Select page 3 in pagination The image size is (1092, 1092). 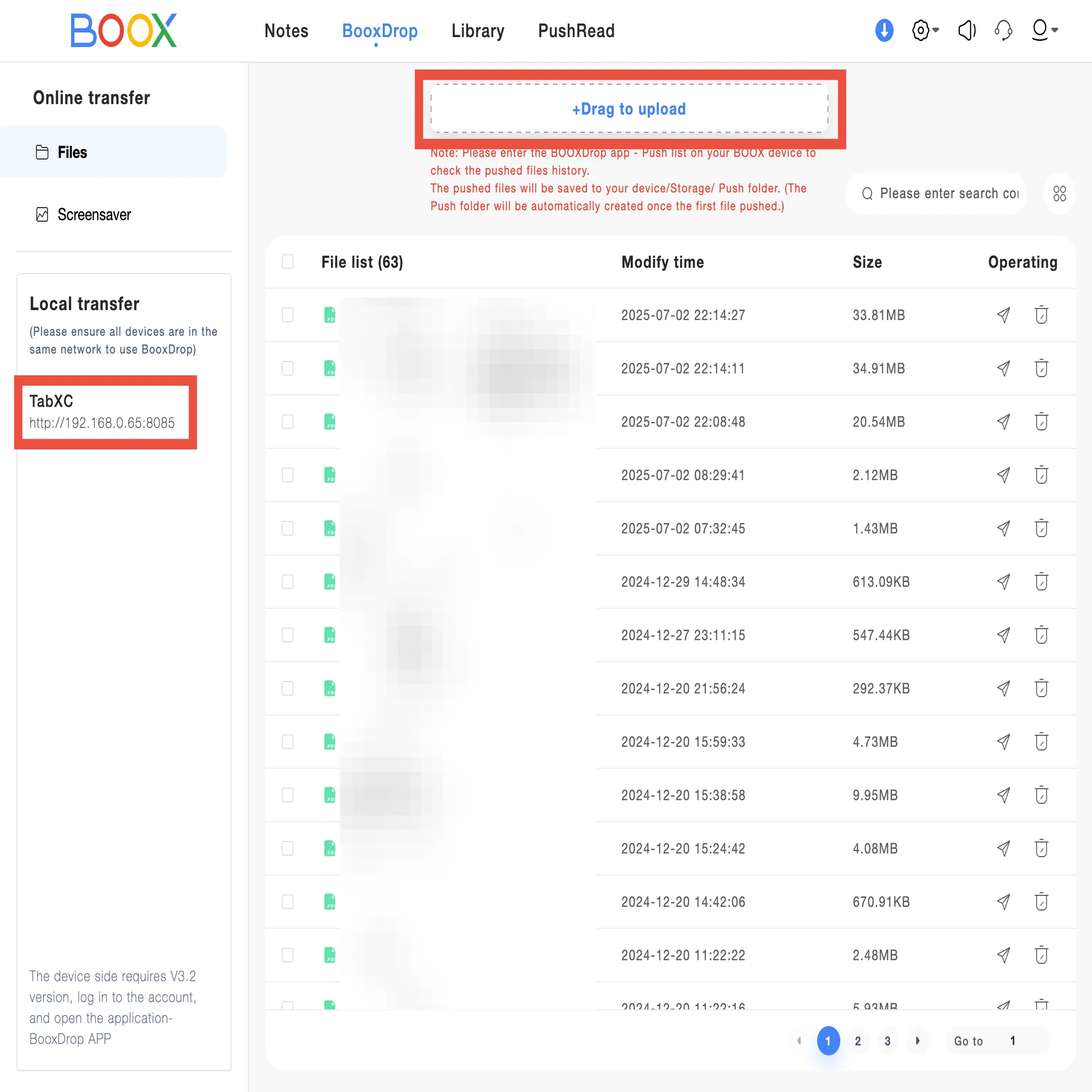(x=887, y=1041)
